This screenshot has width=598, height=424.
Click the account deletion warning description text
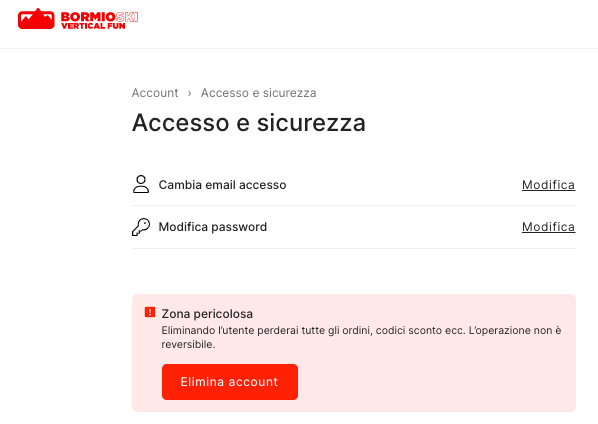pos(361,337)
